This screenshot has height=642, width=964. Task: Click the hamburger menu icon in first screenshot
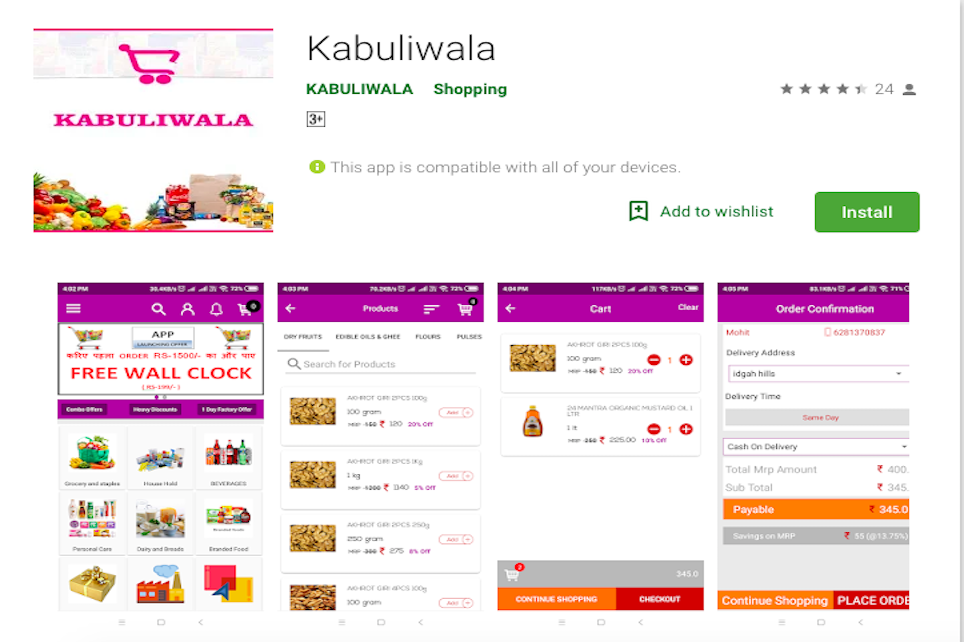click(73, 309)
